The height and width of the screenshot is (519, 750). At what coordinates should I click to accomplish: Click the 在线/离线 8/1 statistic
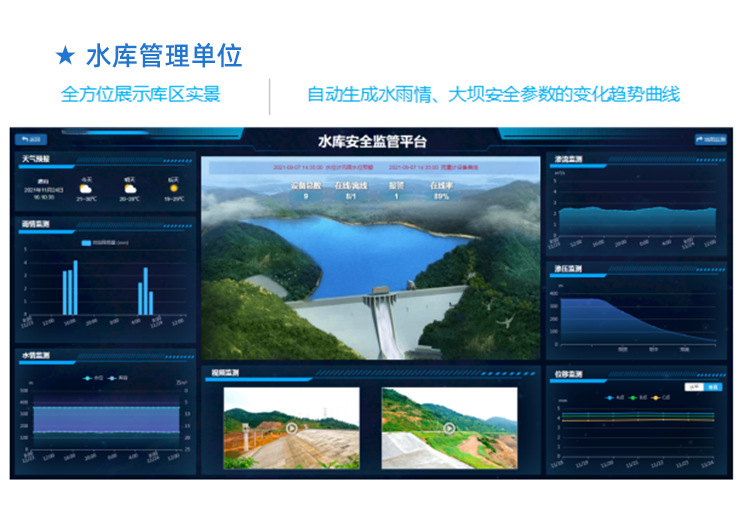pyautogui.click(x=351, y=190)
